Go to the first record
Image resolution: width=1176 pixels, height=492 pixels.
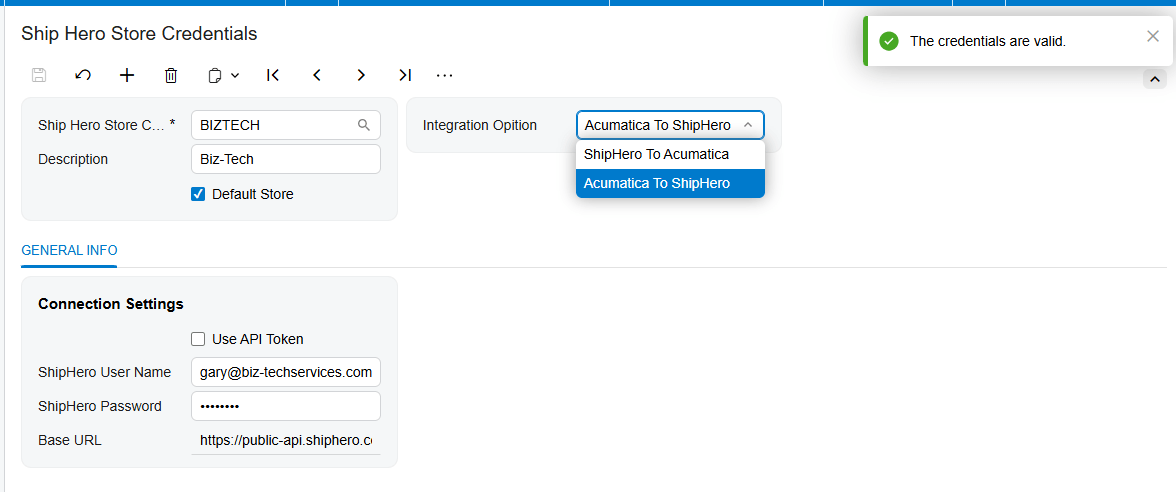(x=273, y=75)
